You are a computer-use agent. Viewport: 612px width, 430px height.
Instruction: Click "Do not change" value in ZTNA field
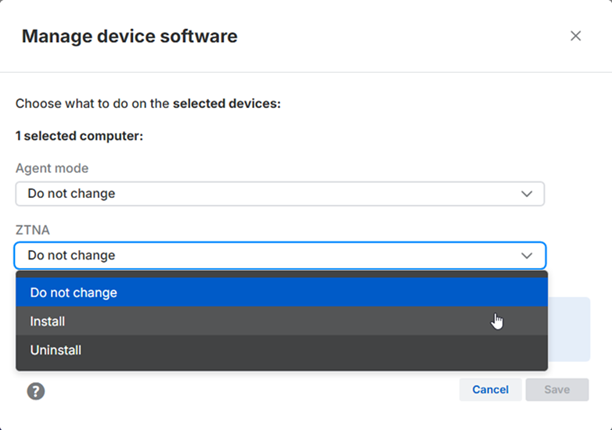tap(71, 256)
